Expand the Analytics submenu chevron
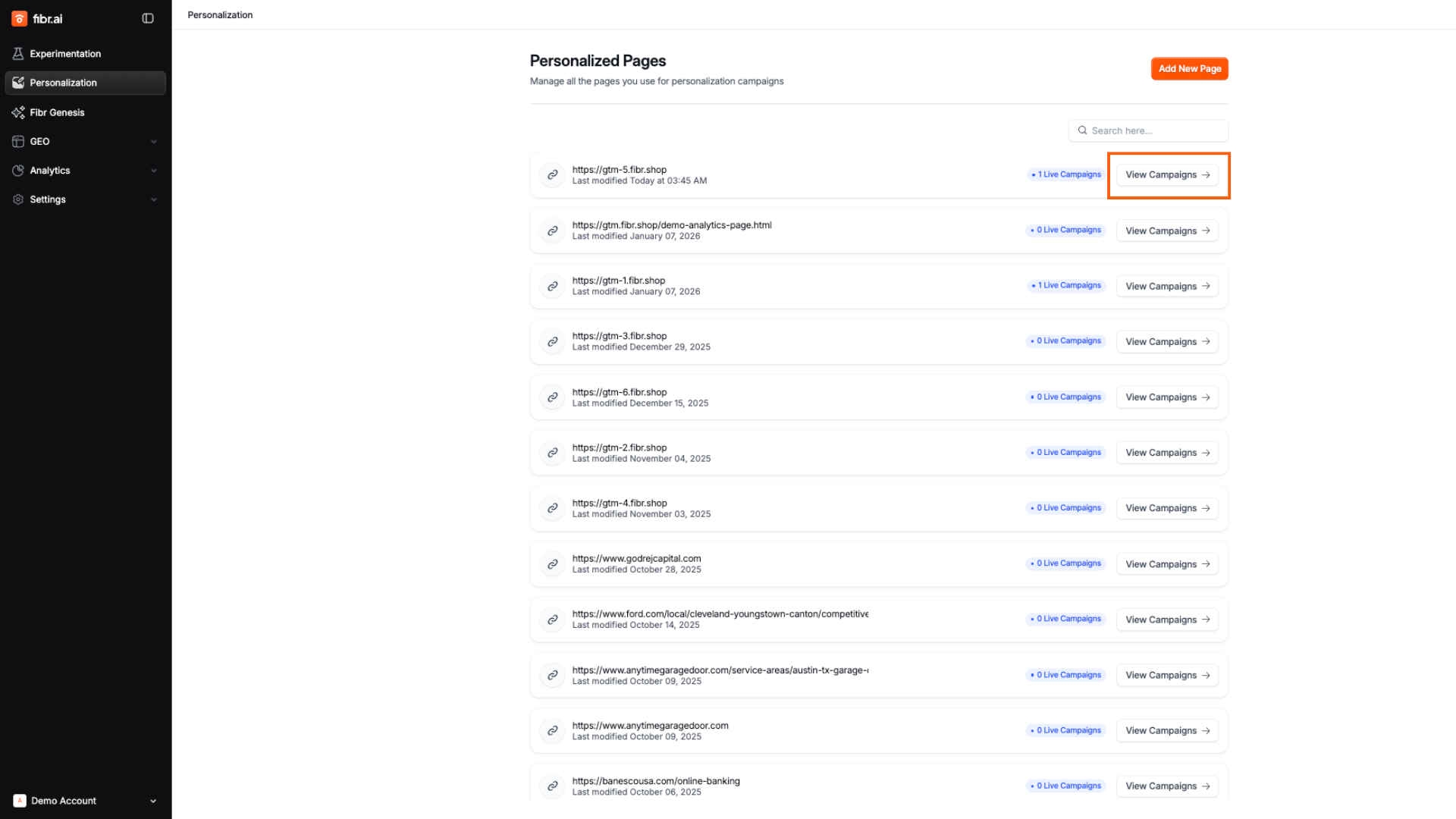Image resolution: width=1456 pixels, height=819 pixels. (154, 171)
